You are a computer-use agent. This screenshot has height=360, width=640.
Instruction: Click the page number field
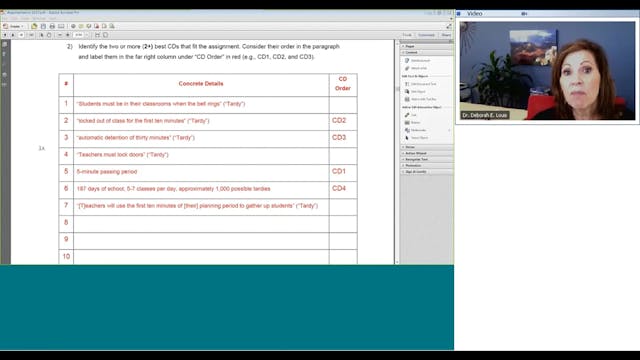(22, 35)
